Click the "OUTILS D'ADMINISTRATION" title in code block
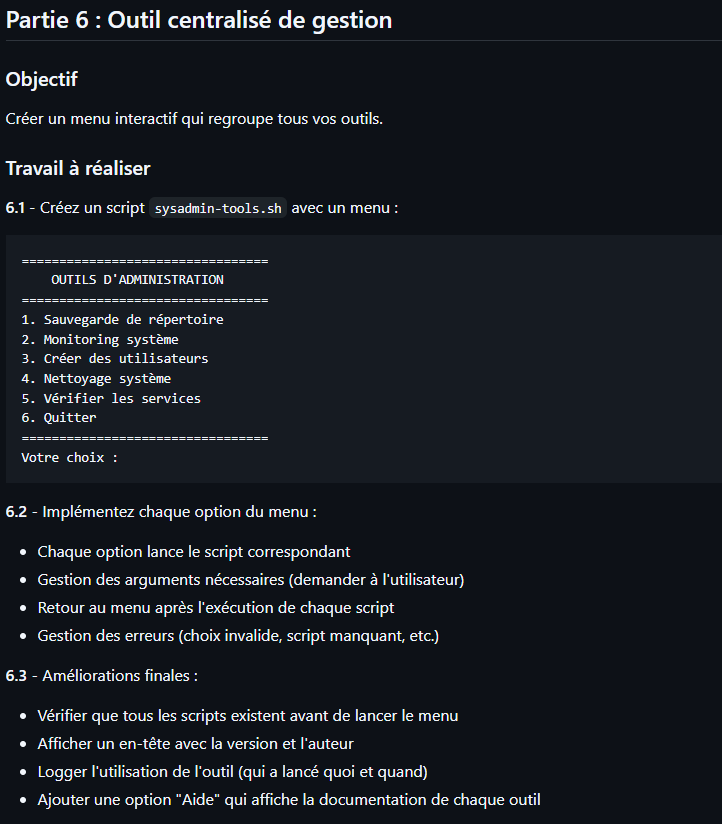 (137, 280)
